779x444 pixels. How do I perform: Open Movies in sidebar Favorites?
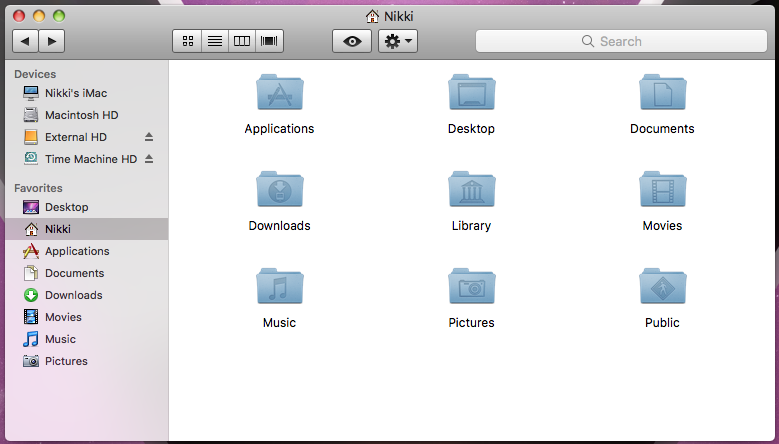click(x=87, y=317)
